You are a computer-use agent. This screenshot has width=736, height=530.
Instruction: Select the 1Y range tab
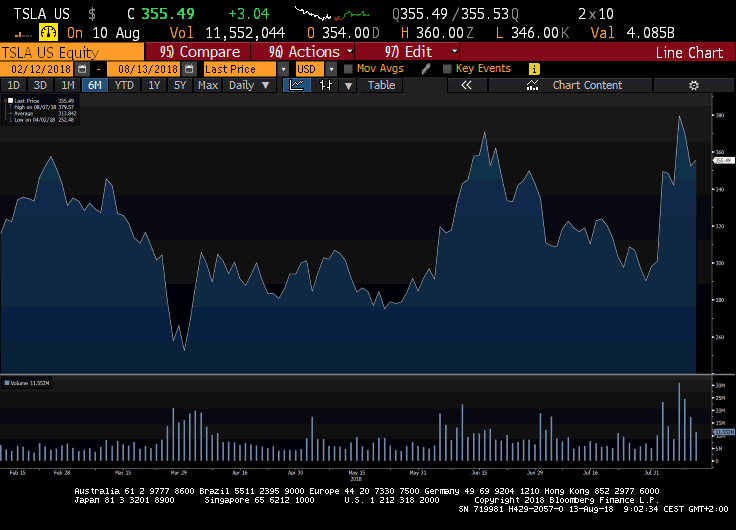154,85
